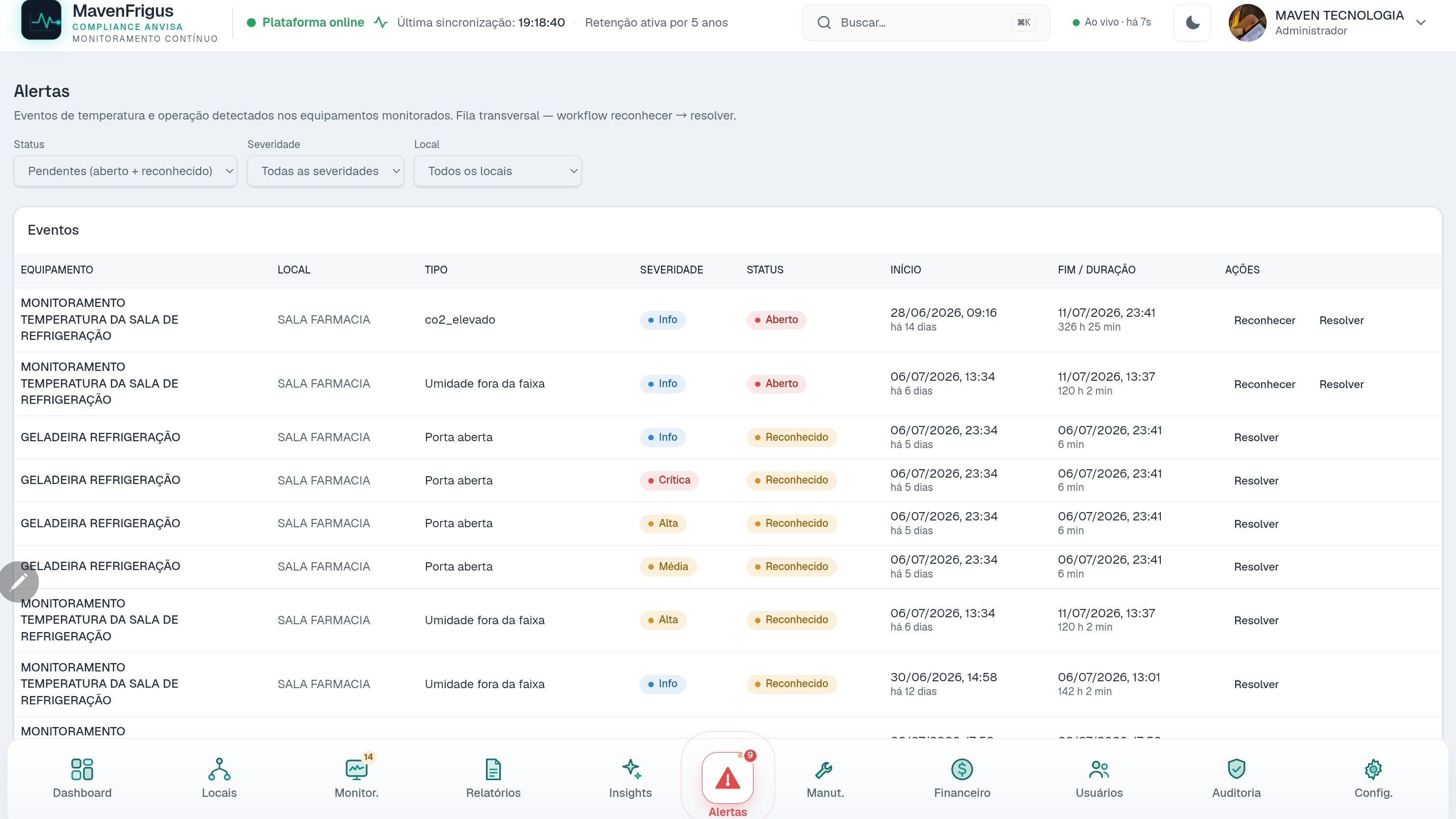This screenshot has width=1456, height=819.
Task: Click the TIPO column header
Action: 436,270
